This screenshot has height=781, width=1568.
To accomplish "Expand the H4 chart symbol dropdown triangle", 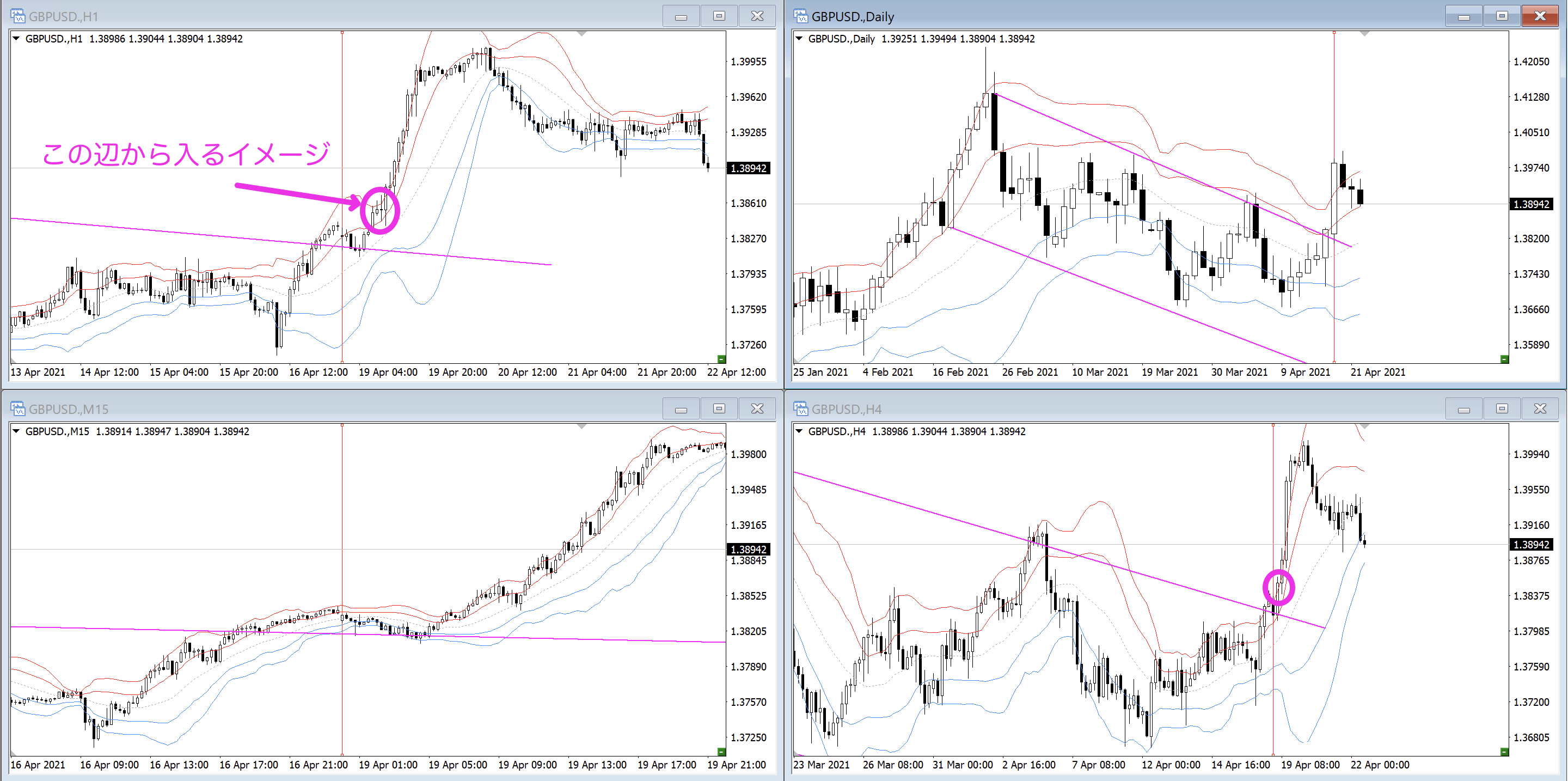I will (x=799, y=431).
